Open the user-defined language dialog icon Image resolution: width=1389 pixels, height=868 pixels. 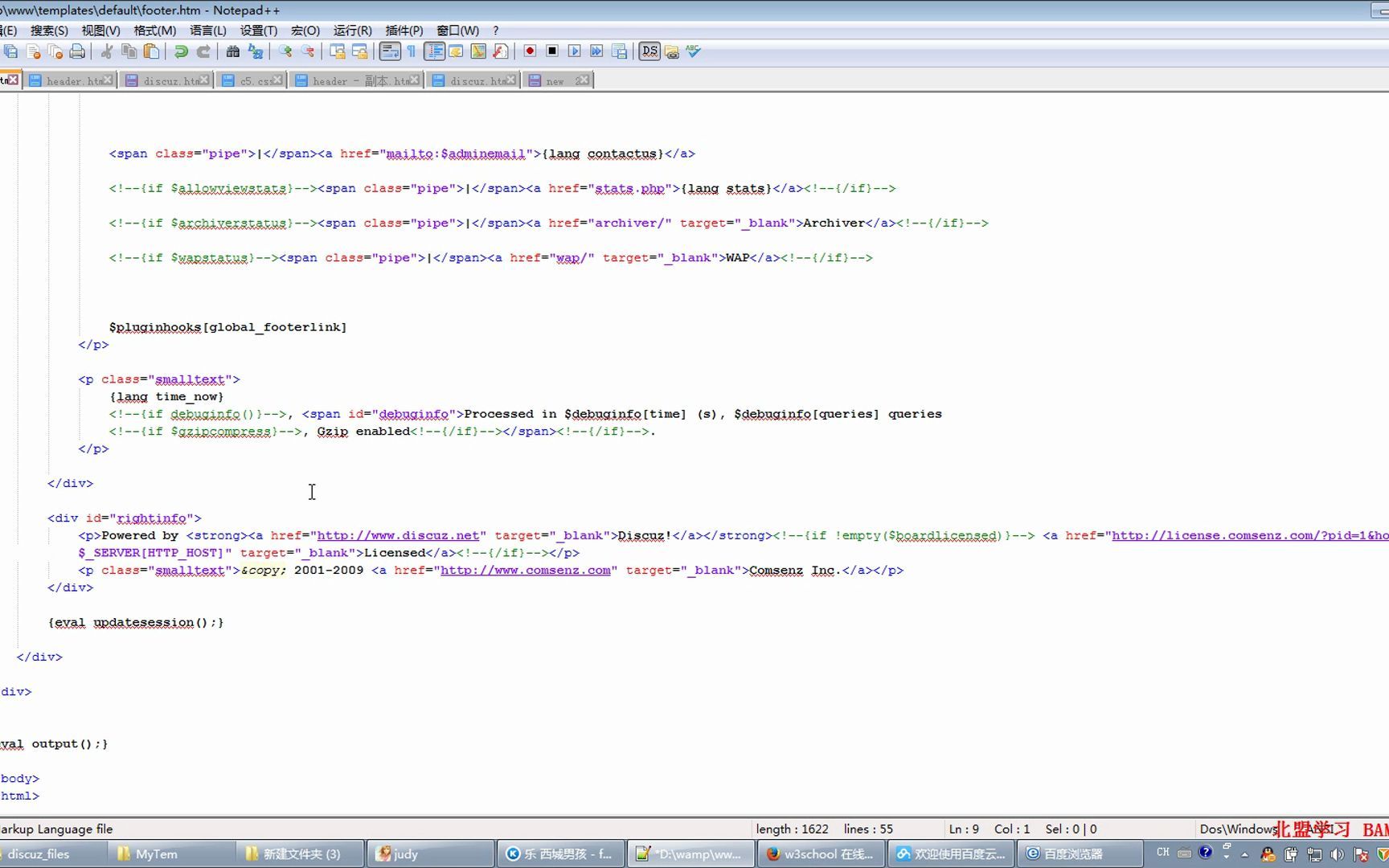(456, 51)
